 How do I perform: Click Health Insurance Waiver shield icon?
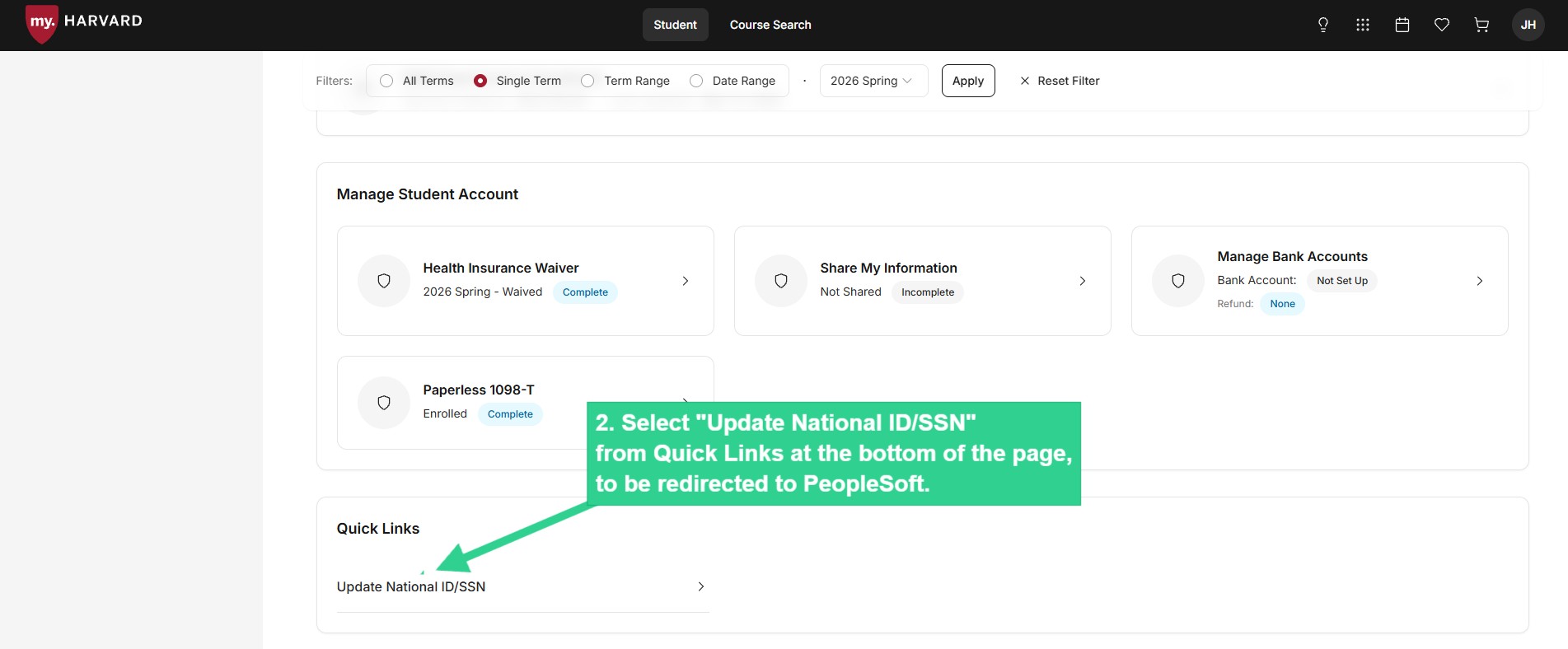384,281
